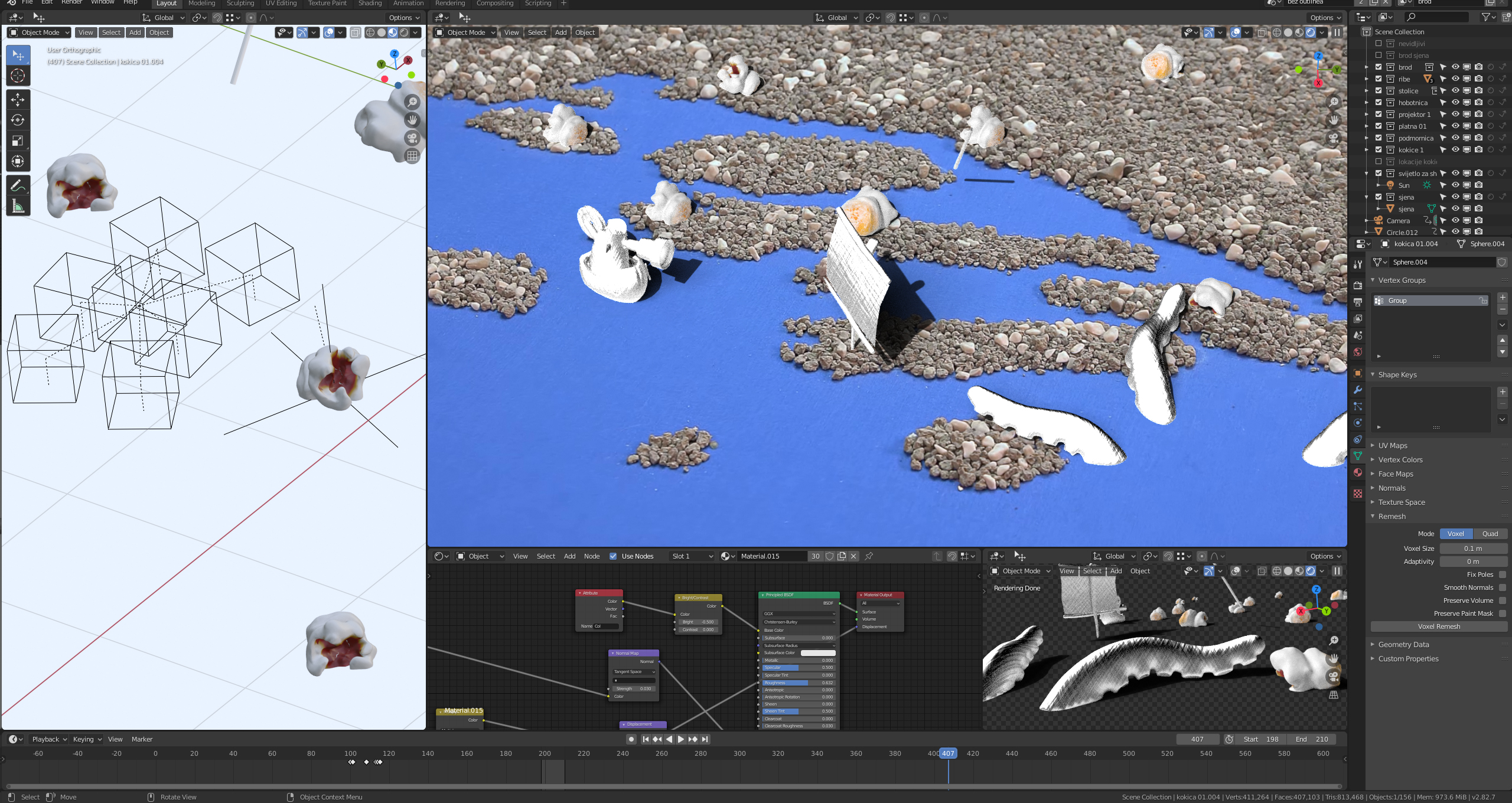The height and width of the screenshot is (803, 1512).
Task: Select the Move tool in left toolbar
Action: (x=18, y=99)
